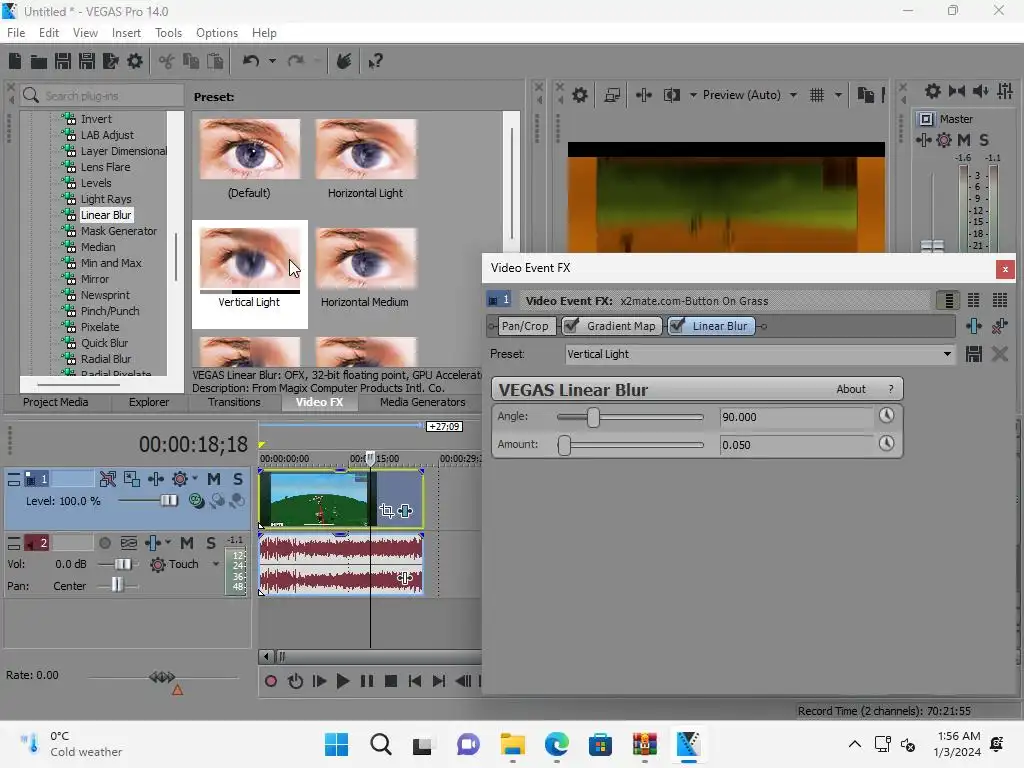The image size is (1024, 768).
Task: Click the What's This help icon
Action: tap(375, 61)
